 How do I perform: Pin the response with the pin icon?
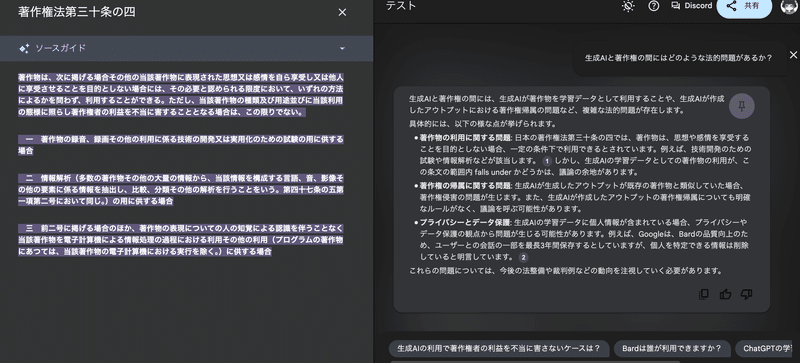coord(742,106)
